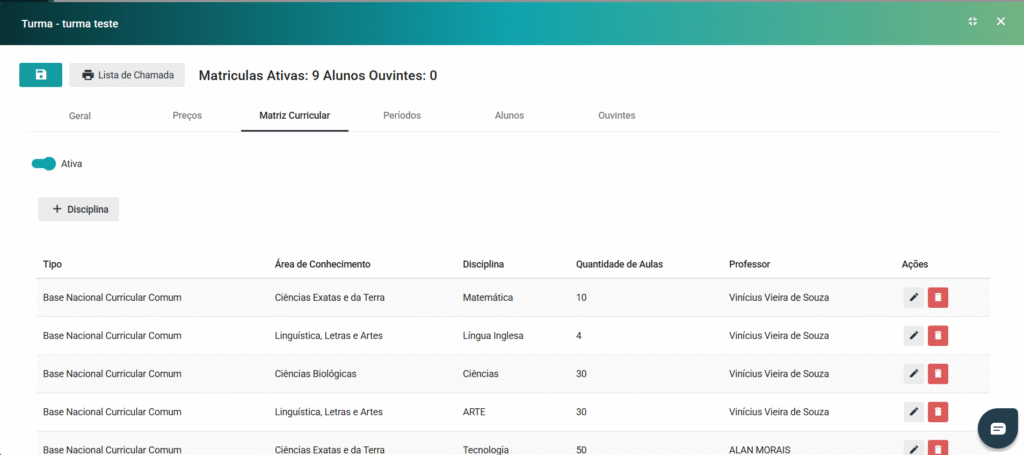Close the Turma dialog with the X
Viewport: 1024px width, 455px height.
tap(1000, 22)
